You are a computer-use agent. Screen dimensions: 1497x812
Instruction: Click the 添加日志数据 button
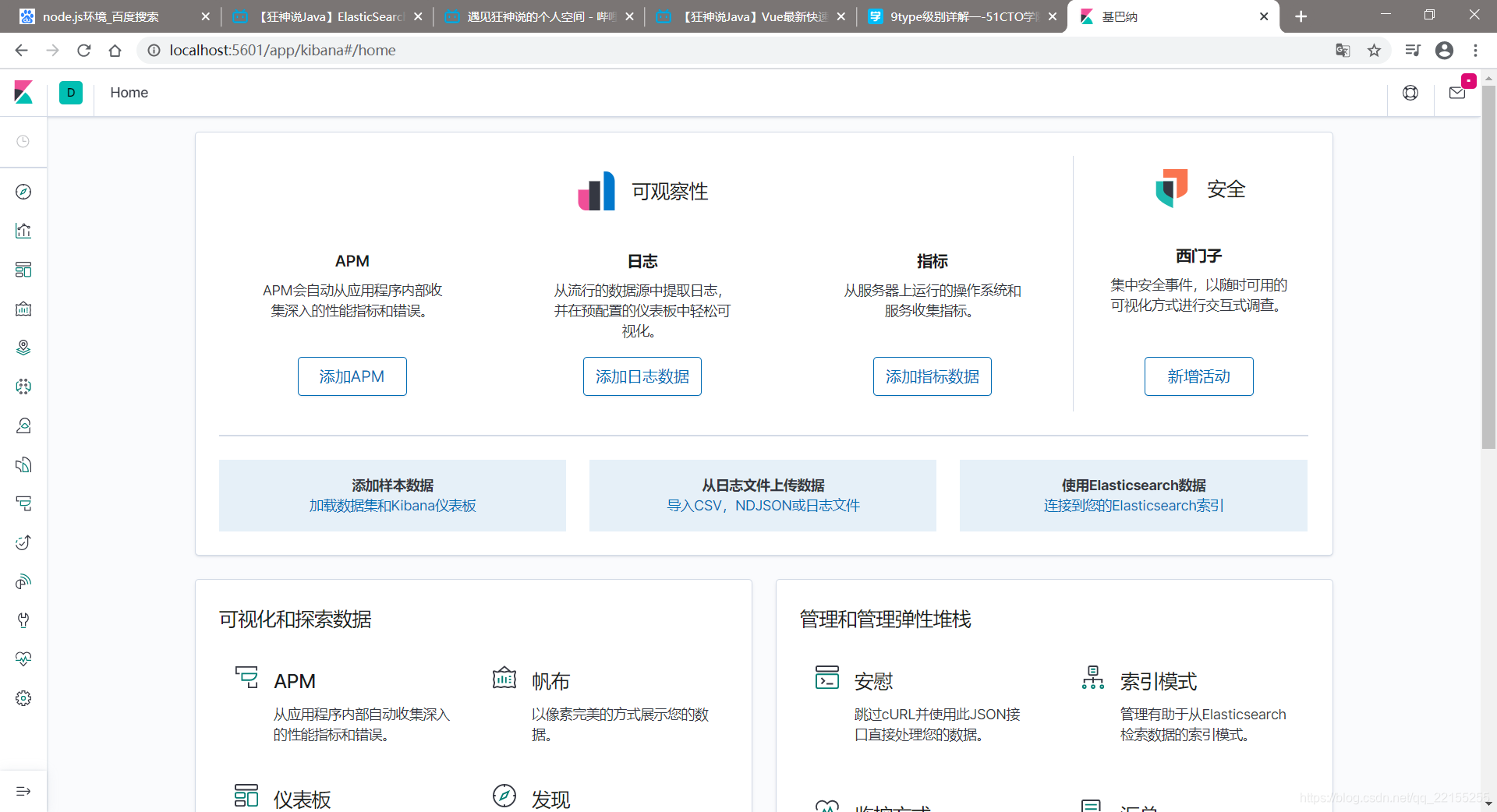coord(642,376)
